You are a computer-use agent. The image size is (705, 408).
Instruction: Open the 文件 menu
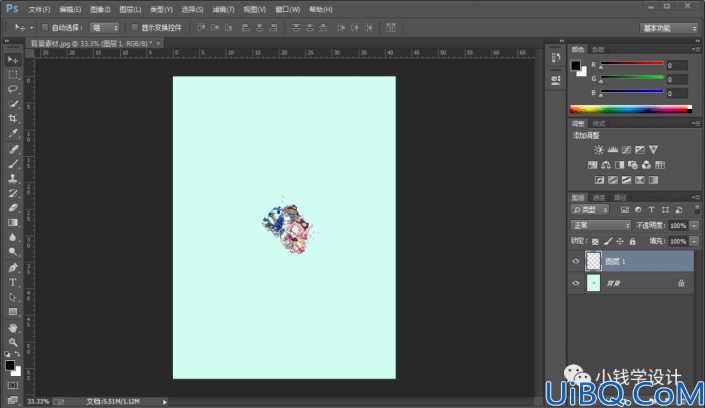click(39, 9)
